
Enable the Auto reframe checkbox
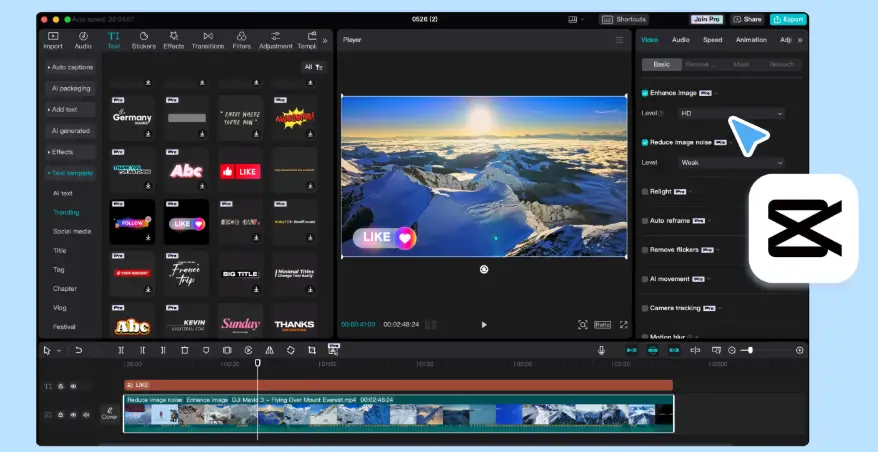click(x=645, y=221)
